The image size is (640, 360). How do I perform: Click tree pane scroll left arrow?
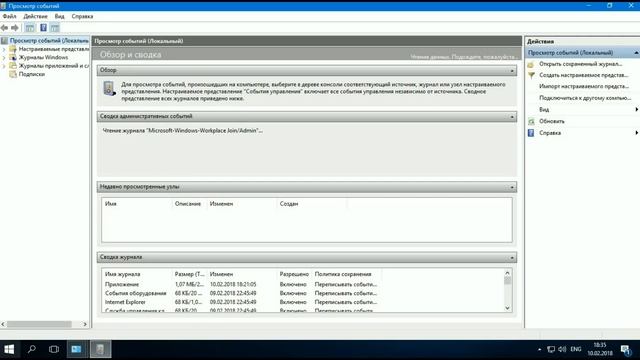click(3, 324)
